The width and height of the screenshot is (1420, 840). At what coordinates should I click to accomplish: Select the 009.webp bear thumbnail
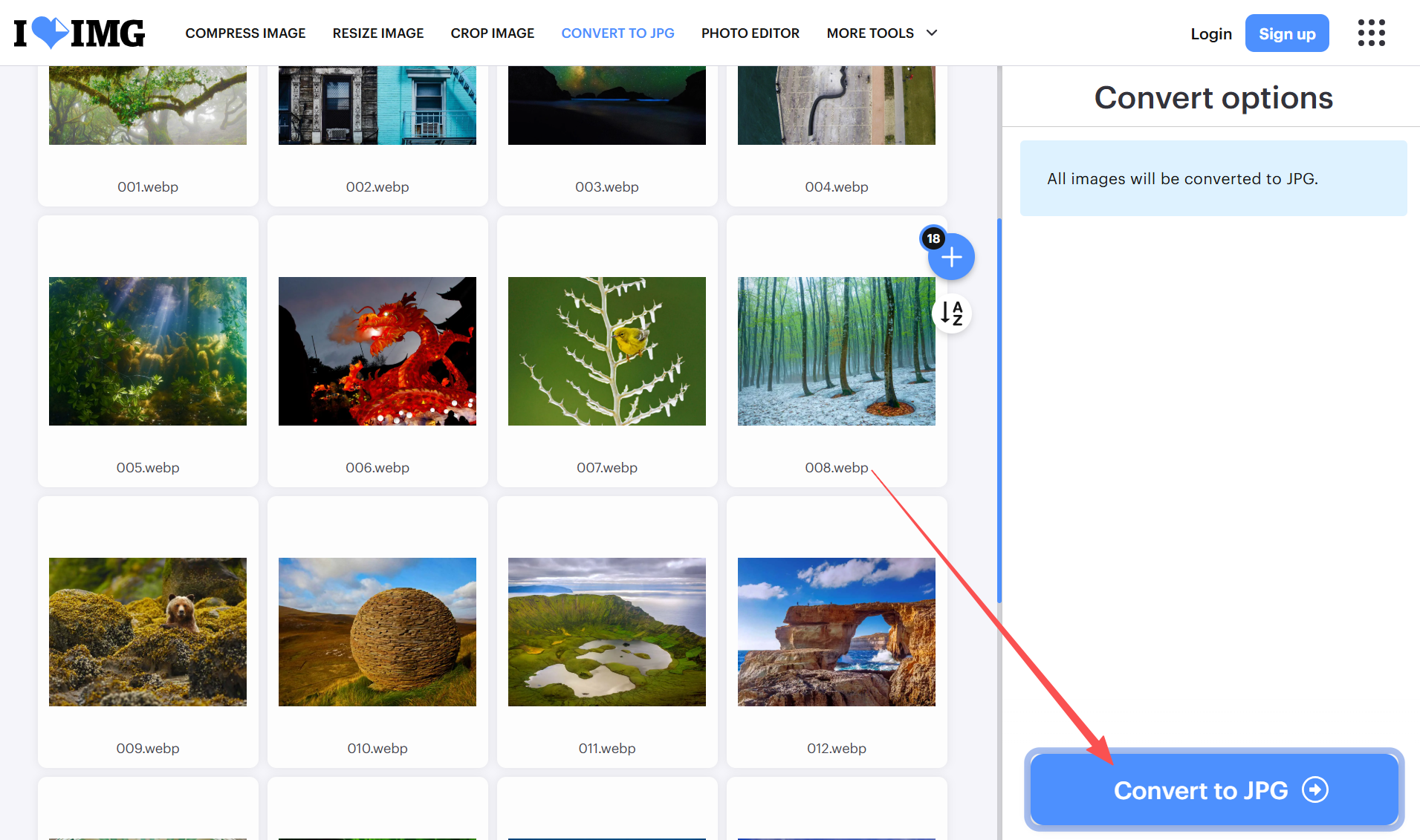point(148,632)
